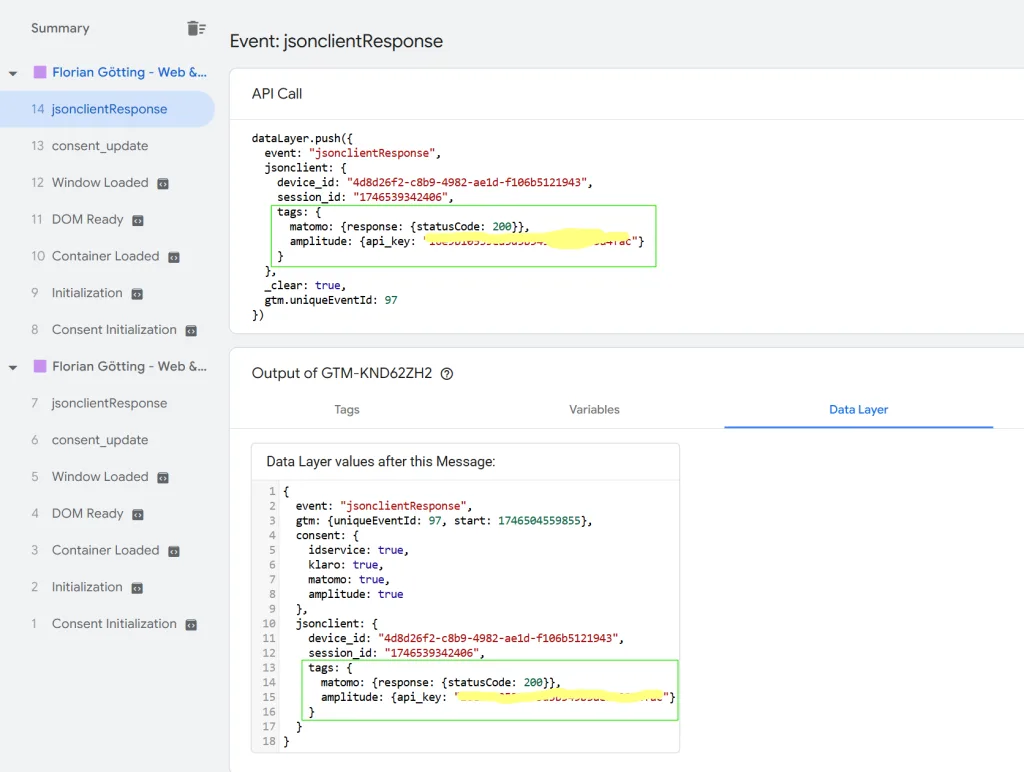Click device_id value on data layer line 11

click(x=498, y=638)
